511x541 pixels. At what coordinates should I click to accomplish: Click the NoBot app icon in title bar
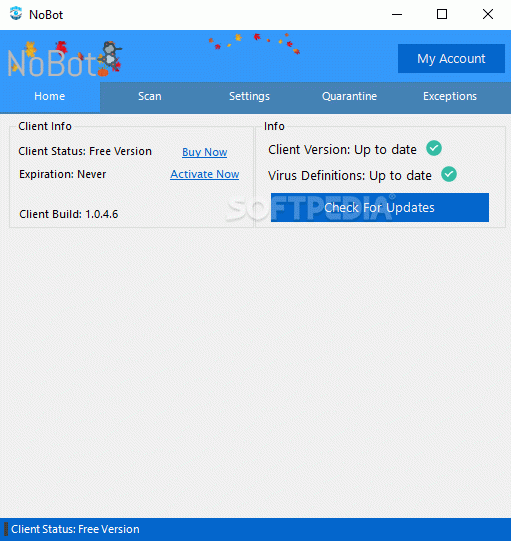pyautogui.click(x=16, y=14)
